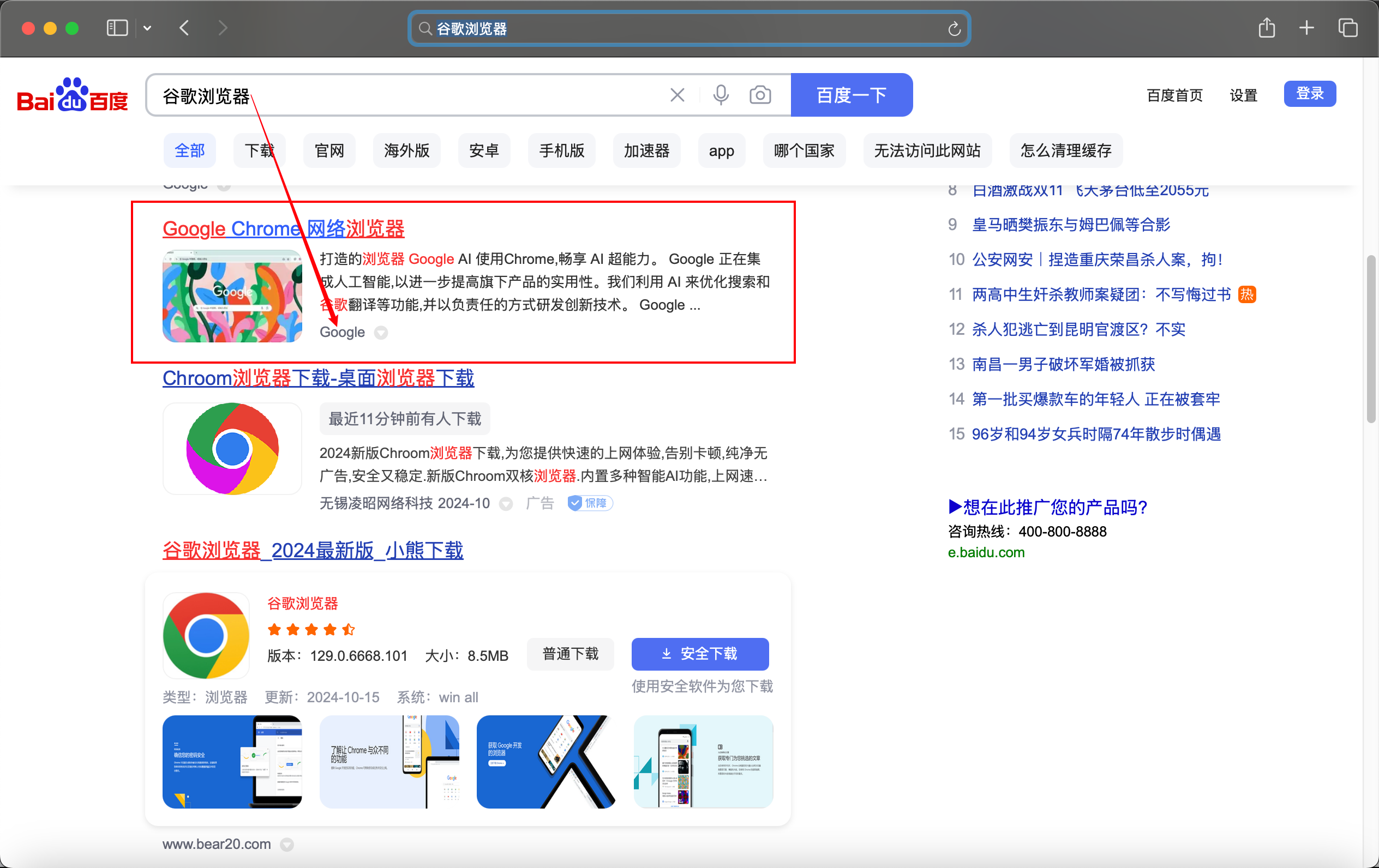The height and width of the screenshot is (868, 1379).
Task: Click the blue 安全下载 button
Action: [700, 654]
